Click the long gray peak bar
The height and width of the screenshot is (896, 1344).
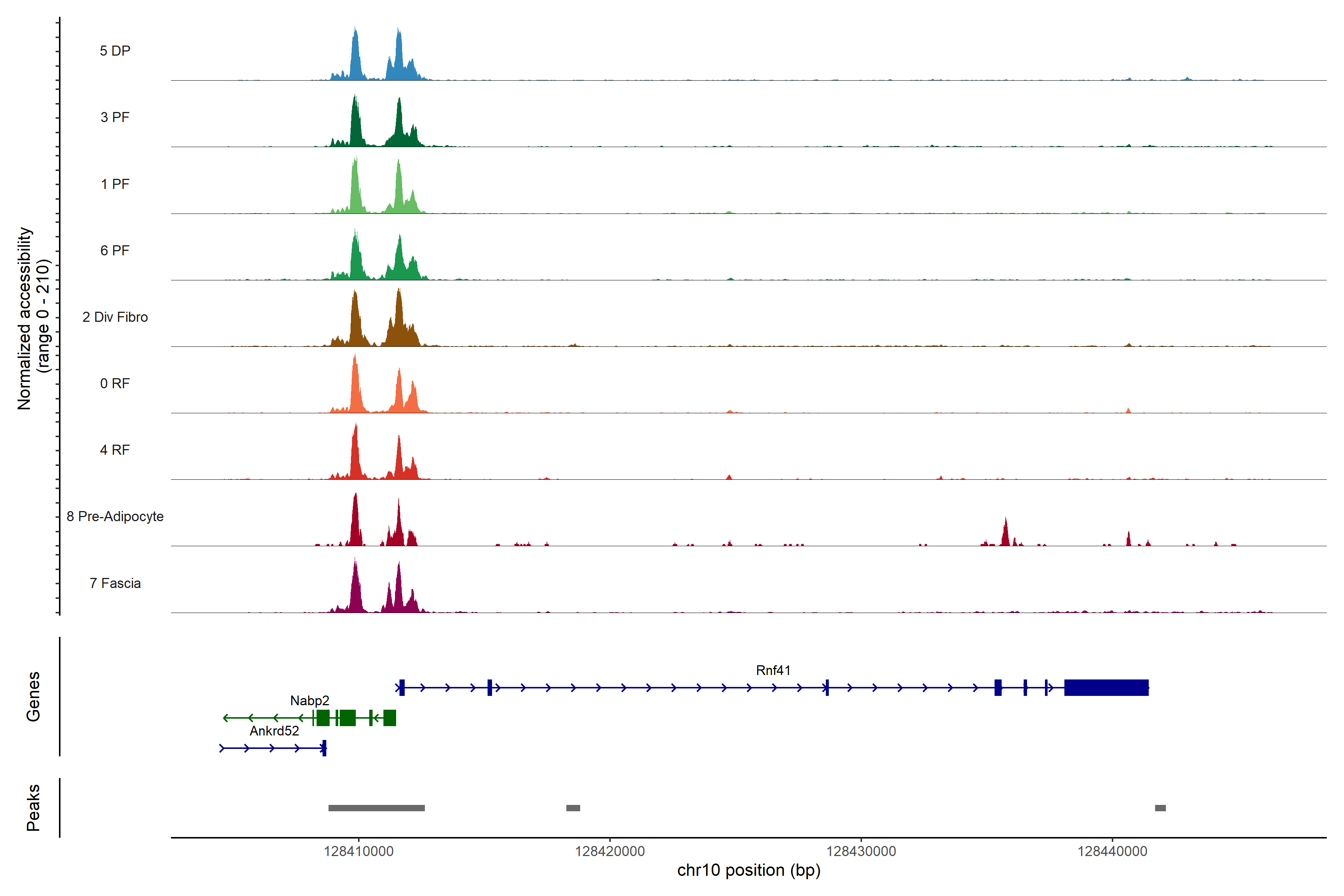tap(377, 808)
